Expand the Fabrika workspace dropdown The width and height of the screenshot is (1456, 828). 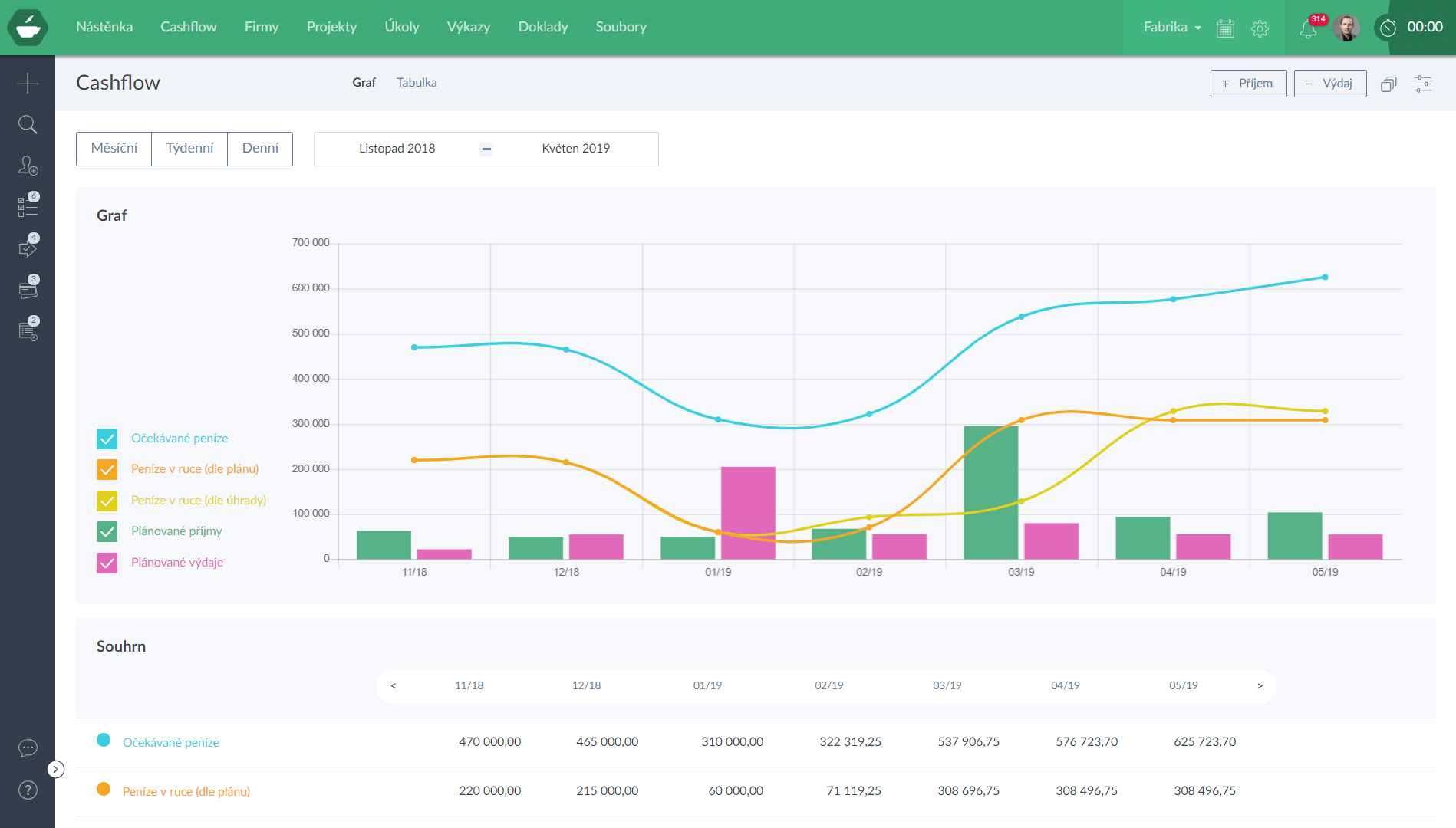[x=1171, y=27]
